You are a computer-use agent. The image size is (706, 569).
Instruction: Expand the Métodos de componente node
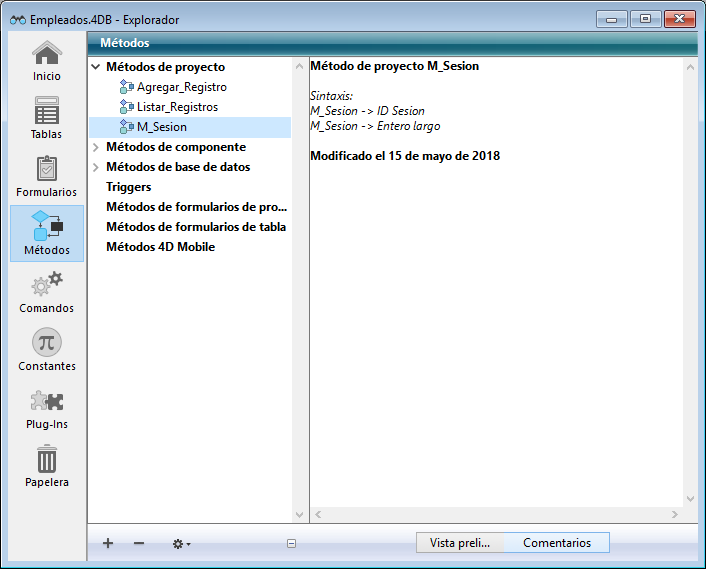96,147
